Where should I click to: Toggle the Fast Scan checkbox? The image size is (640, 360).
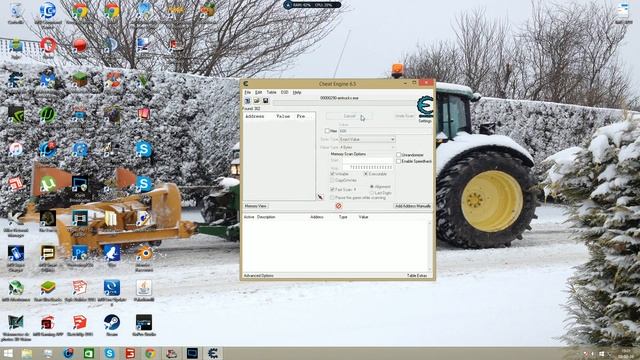click(x=332, y=190)
